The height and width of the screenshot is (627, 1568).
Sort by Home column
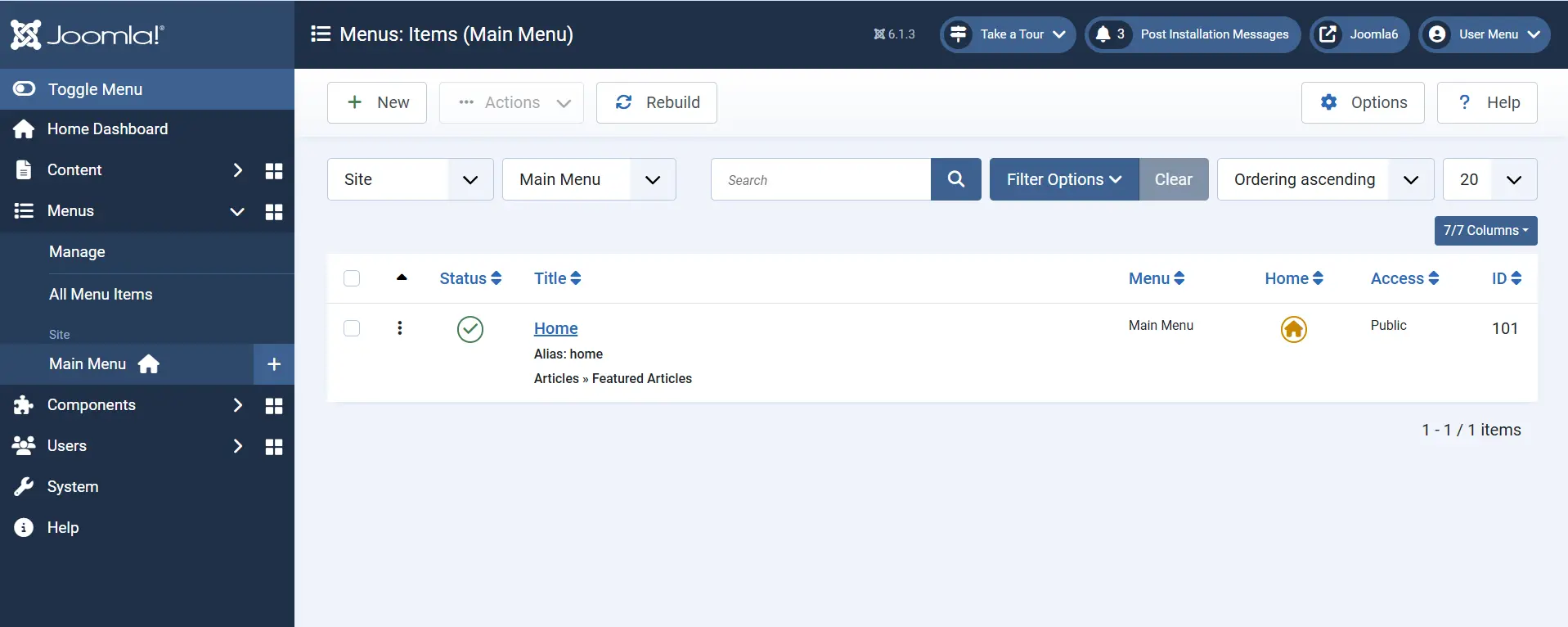pyautogui.click(x=1294, y=278)
